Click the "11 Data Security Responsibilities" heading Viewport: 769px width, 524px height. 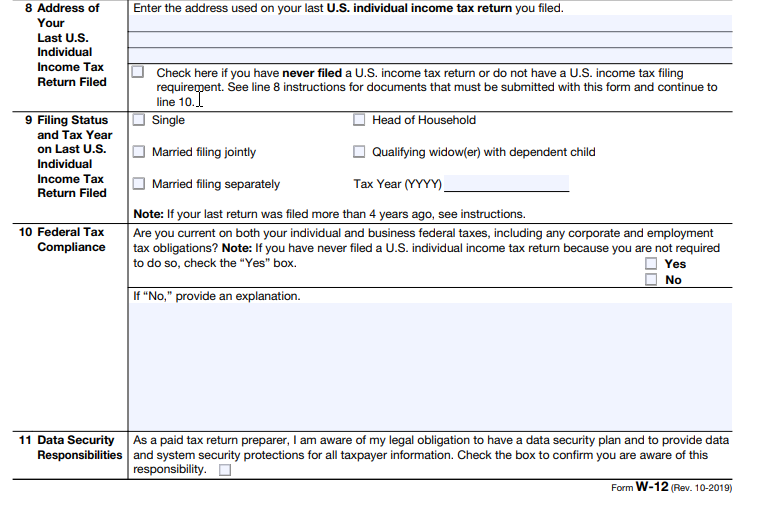[x=70, y=447]
